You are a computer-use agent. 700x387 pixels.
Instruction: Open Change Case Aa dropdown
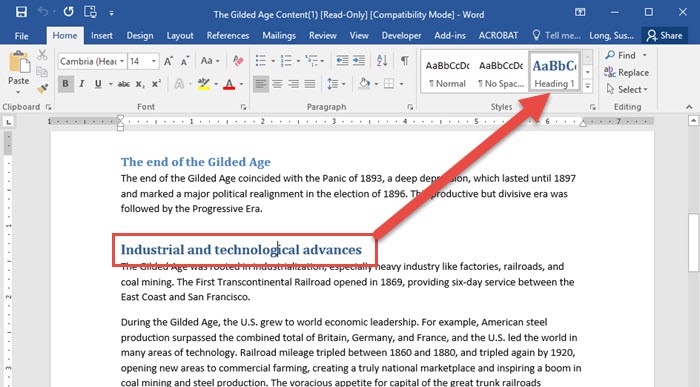(x=210, y=61)
